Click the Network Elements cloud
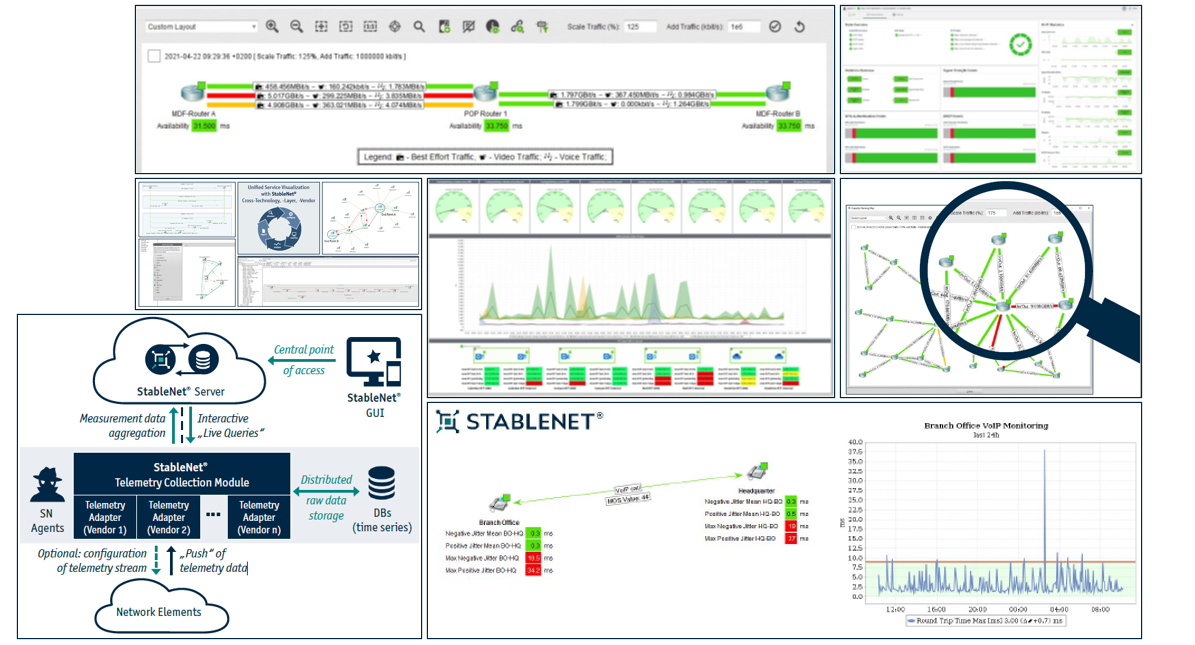 pos(160,608)
